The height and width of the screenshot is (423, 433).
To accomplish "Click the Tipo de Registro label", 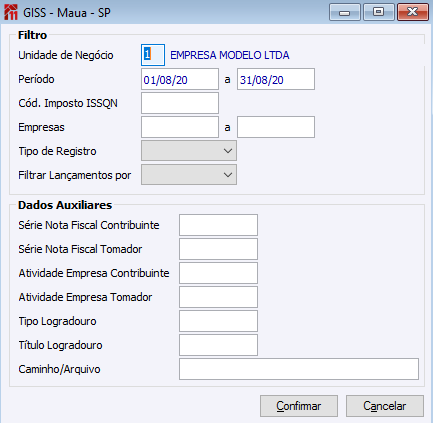I will pos(57,151).
